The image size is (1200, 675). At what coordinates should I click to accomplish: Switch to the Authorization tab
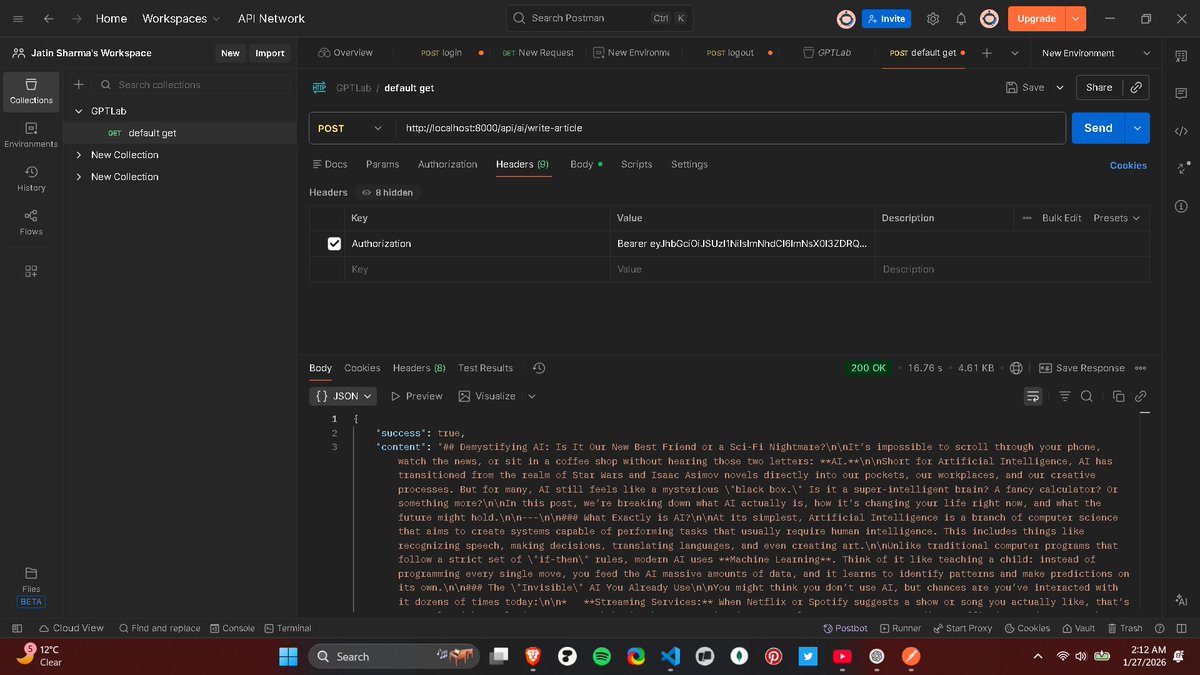[447, 164]
